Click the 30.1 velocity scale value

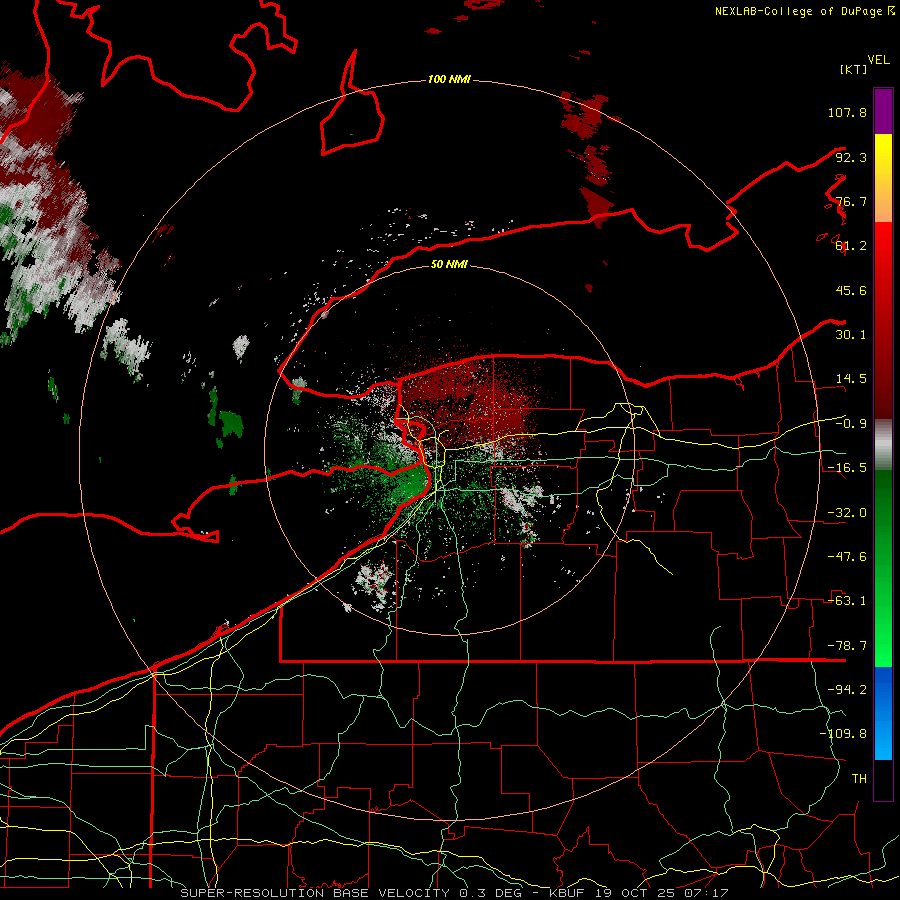point(851,335)
